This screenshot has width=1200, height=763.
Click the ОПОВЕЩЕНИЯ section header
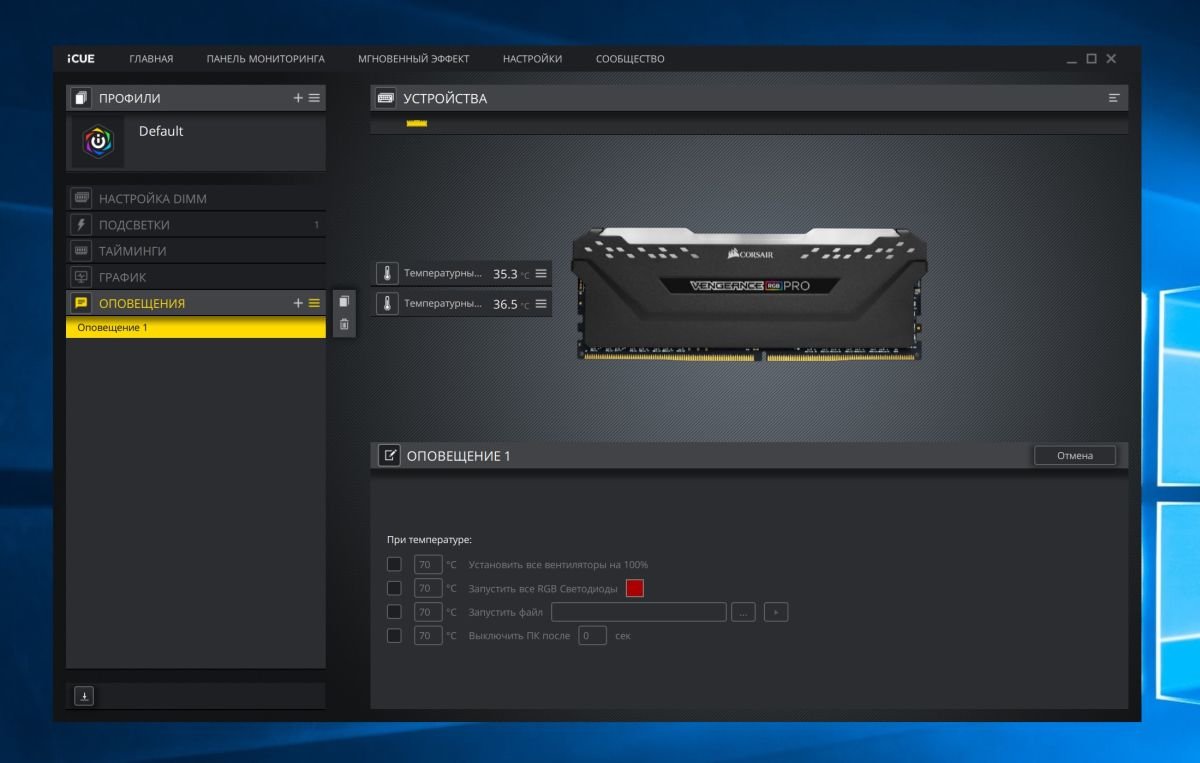tap(196, 303)
